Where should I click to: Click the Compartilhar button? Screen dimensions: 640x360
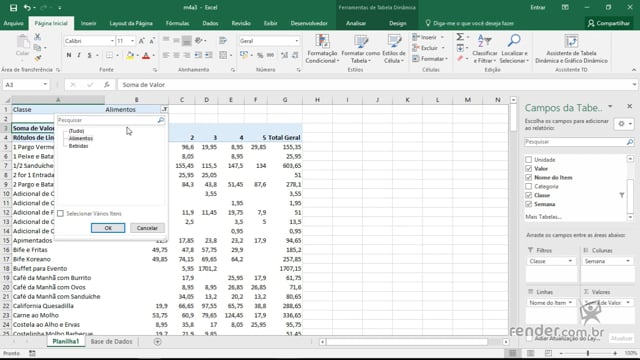pyautogui.click(x=609, y=23)
